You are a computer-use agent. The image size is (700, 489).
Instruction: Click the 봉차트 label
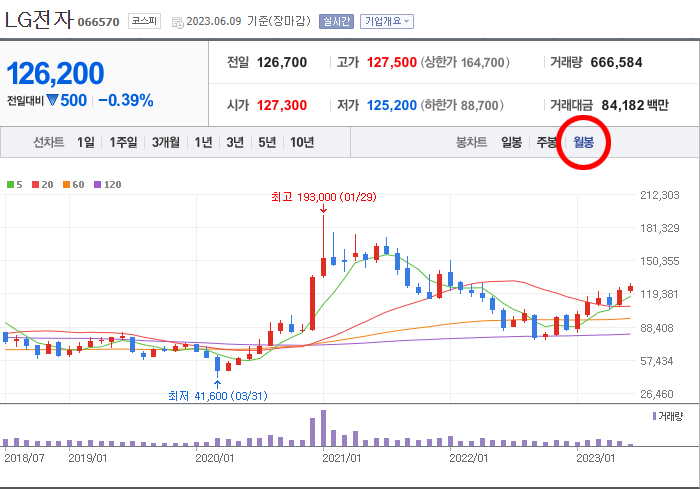click(471, 142)
